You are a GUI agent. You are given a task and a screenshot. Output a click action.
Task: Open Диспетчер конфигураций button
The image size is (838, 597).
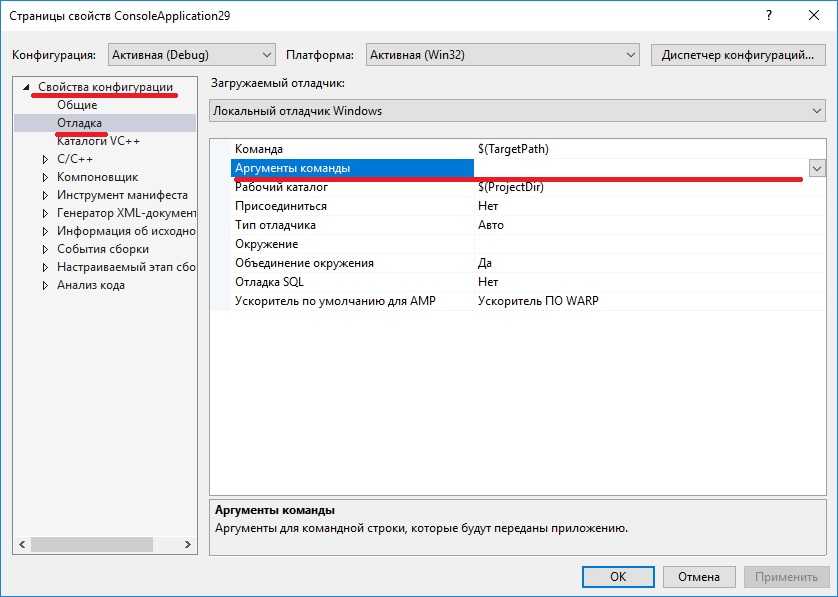click(738, 55)
